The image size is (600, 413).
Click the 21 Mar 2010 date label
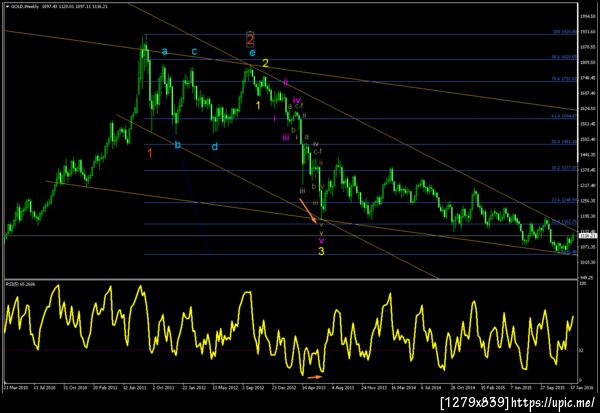[16, 387]
